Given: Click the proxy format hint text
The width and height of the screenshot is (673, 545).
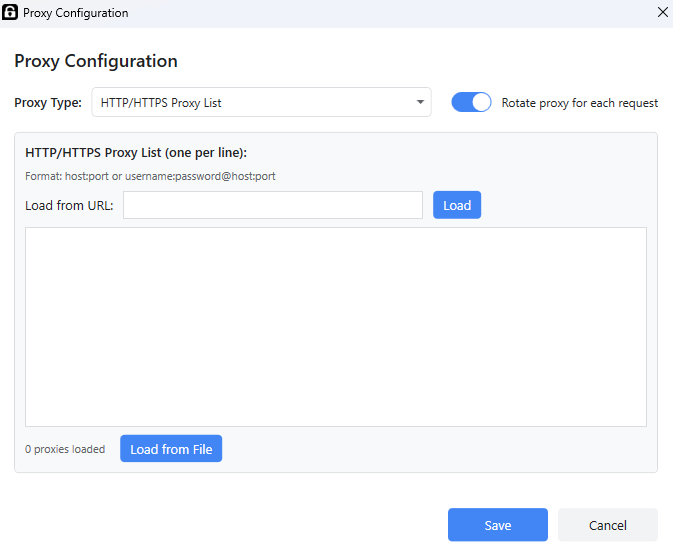Looking at the screenshot, I should point(150,176).
